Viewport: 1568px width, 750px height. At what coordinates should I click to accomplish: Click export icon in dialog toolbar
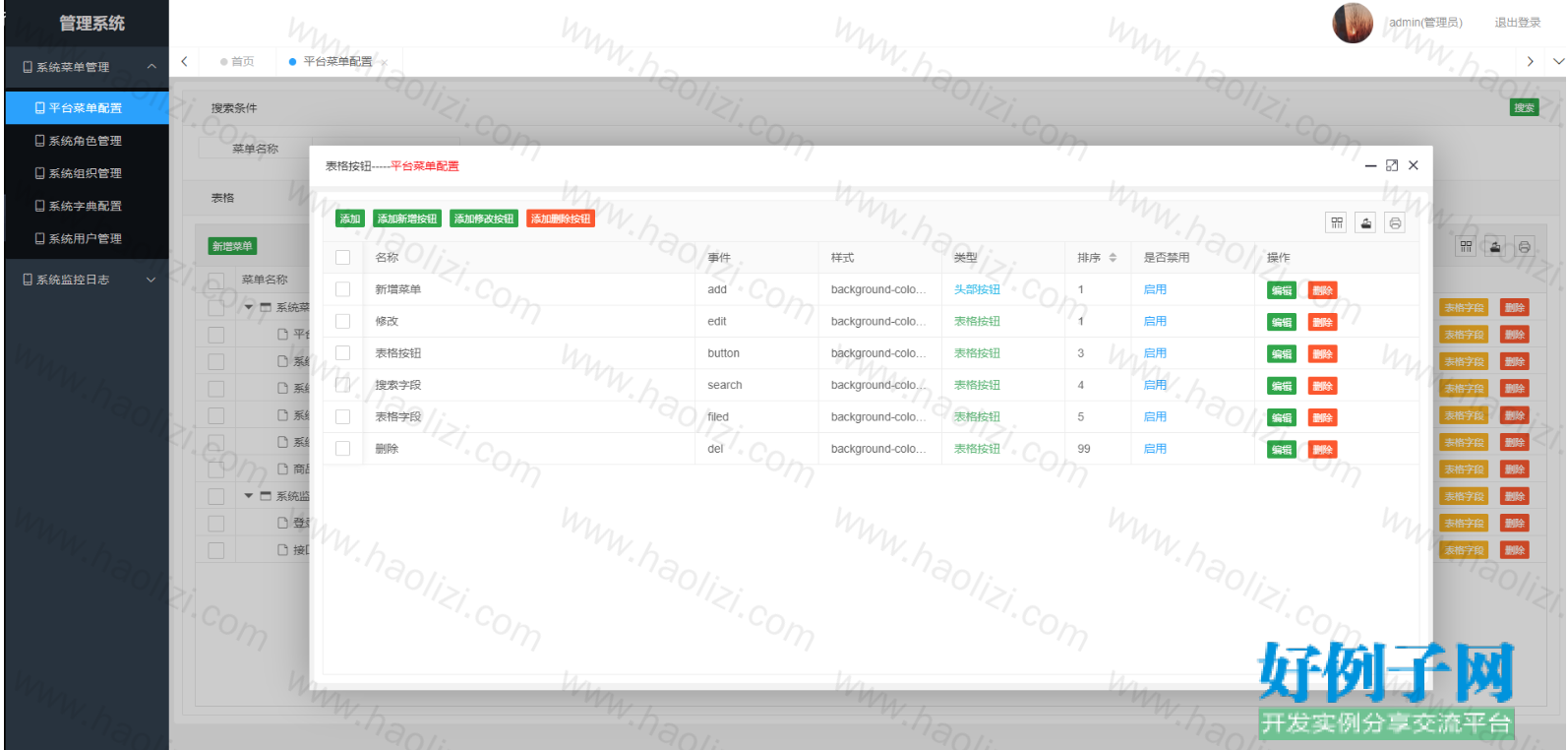pos(1366,223)
